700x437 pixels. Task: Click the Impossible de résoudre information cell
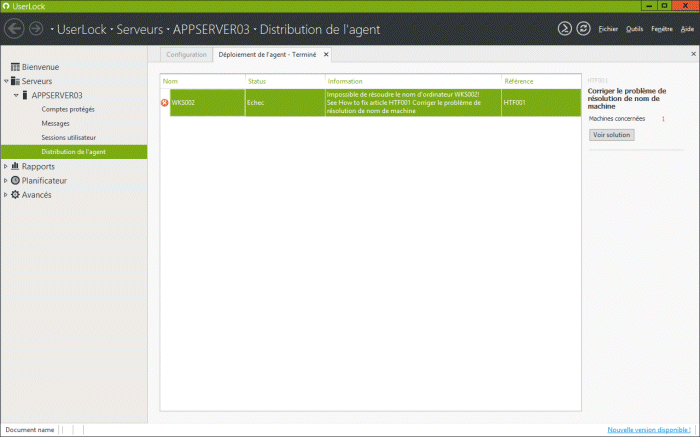413,103
